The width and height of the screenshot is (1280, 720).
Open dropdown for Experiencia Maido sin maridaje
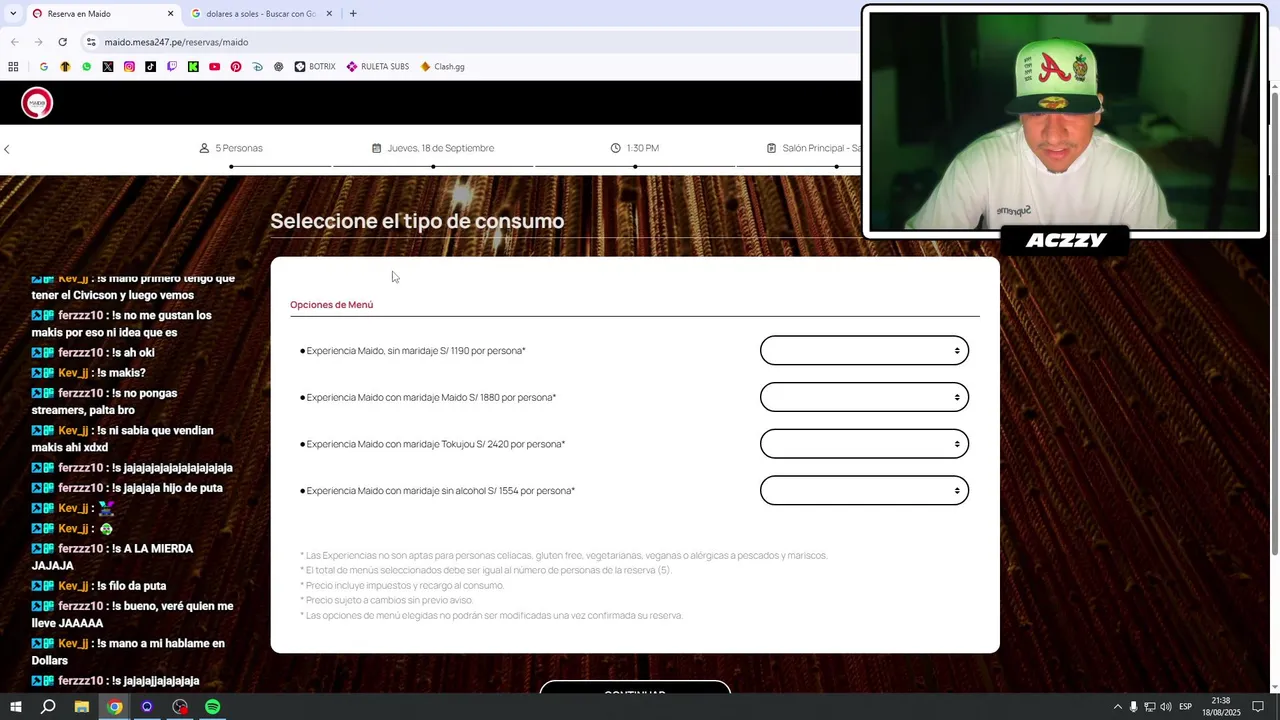point(864,350)
